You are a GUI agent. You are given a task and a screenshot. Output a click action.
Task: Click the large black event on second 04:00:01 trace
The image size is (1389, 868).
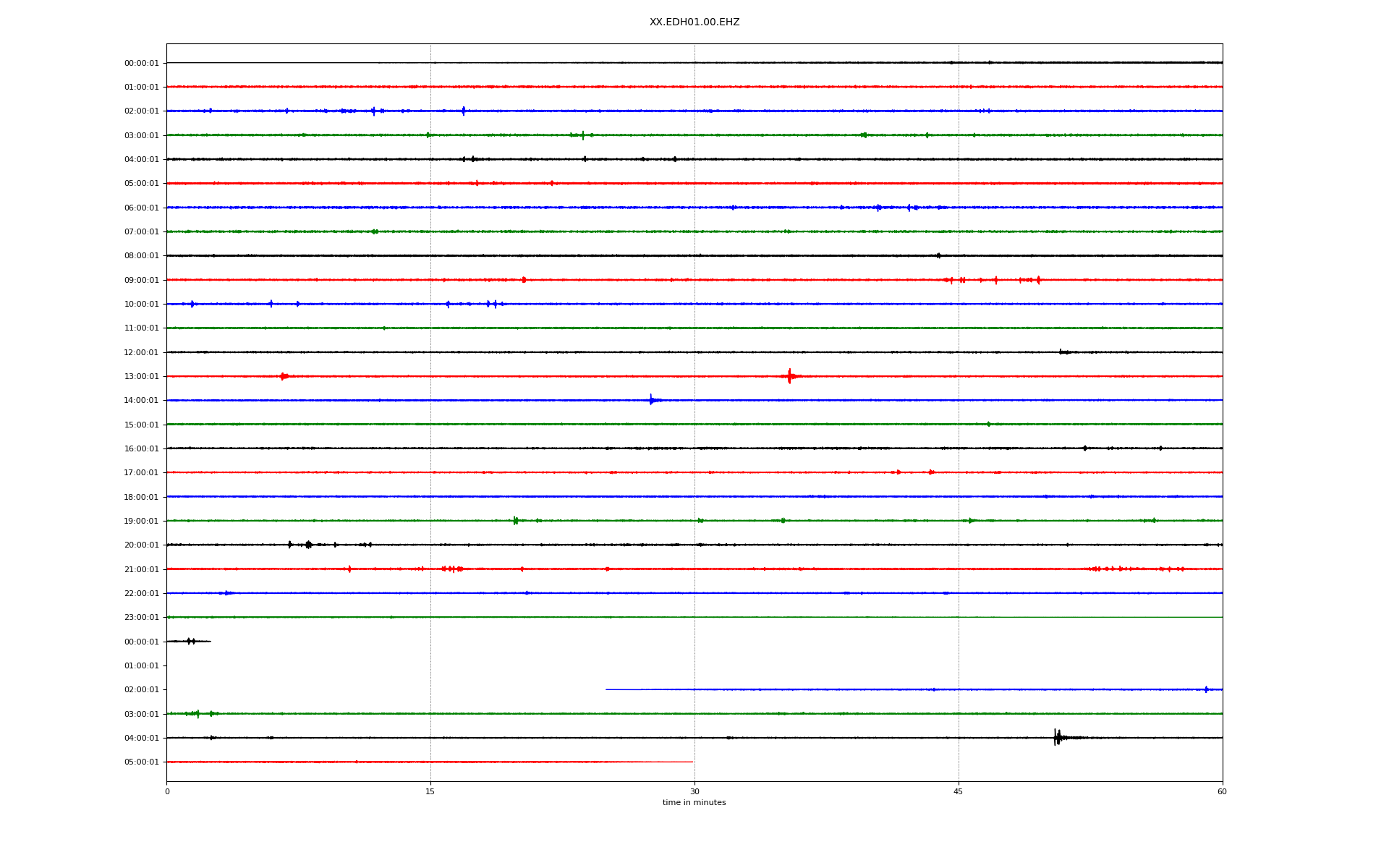[x=1057, y=737]
